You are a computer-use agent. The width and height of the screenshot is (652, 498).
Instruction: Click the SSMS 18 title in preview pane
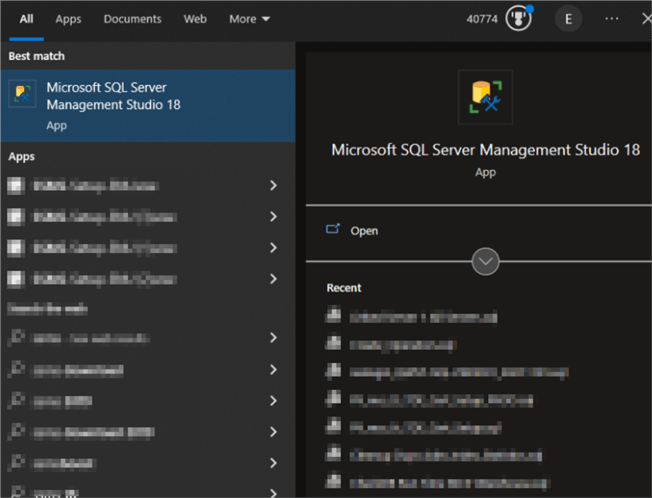tap(485, 150)
